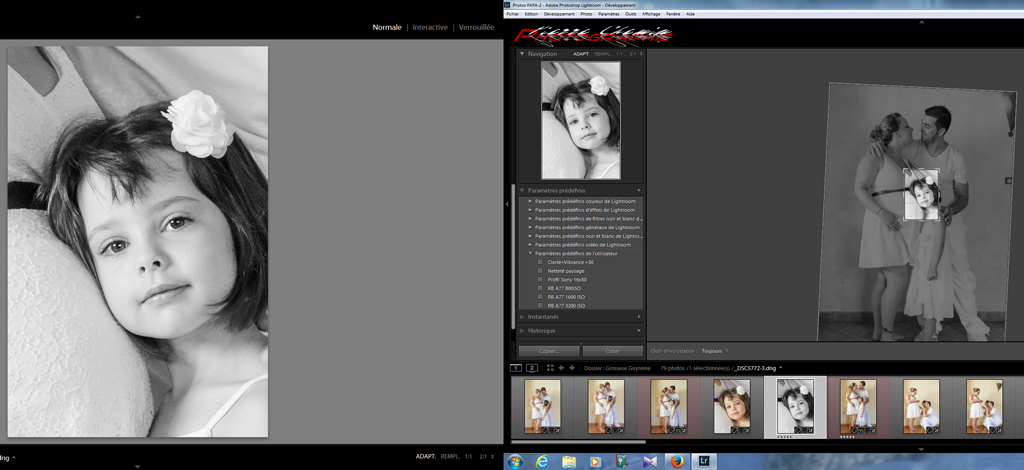Open Windows Media Player from taskbar
Viewport: 1024px width, 470px height.
[595, 462]
